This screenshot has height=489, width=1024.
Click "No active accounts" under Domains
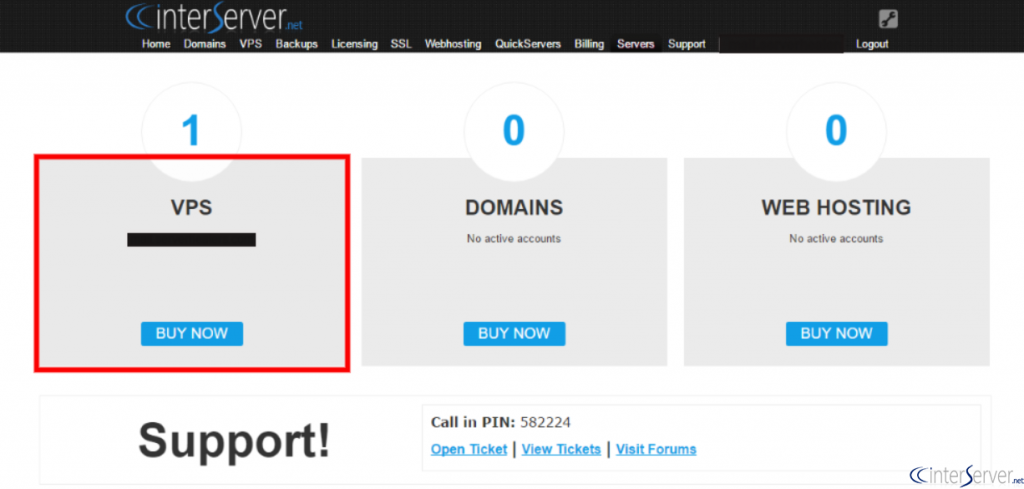pos(513,239)
